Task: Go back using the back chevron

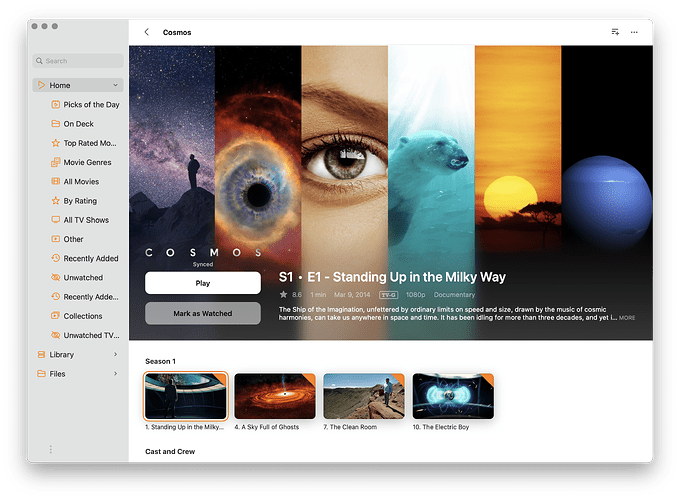Action: click(147, 32)
